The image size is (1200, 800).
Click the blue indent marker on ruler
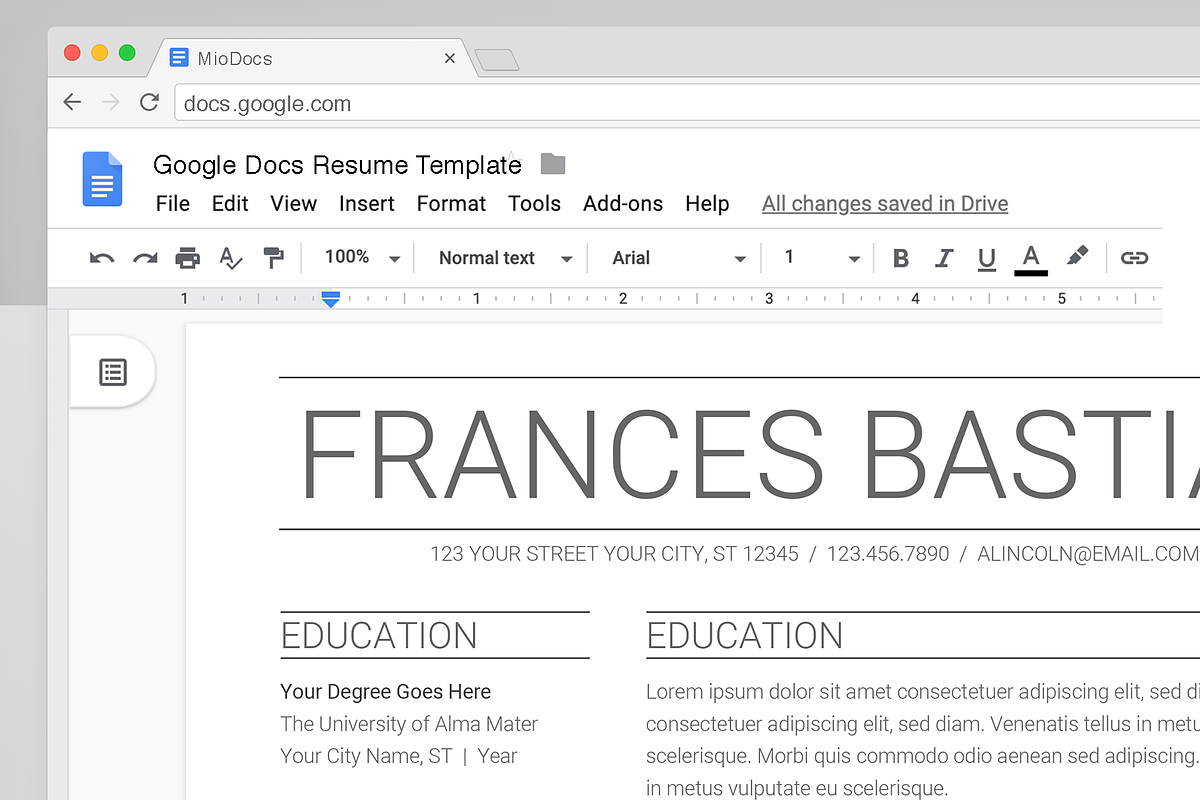tap(331, 299)
